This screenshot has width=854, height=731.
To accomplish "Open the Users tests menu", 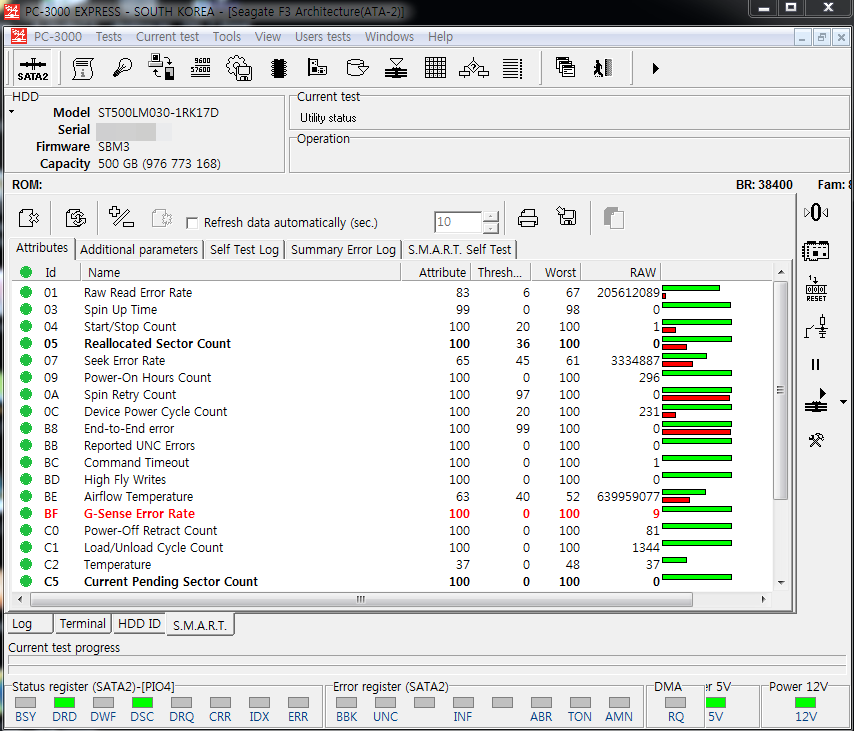I will 323,36.
